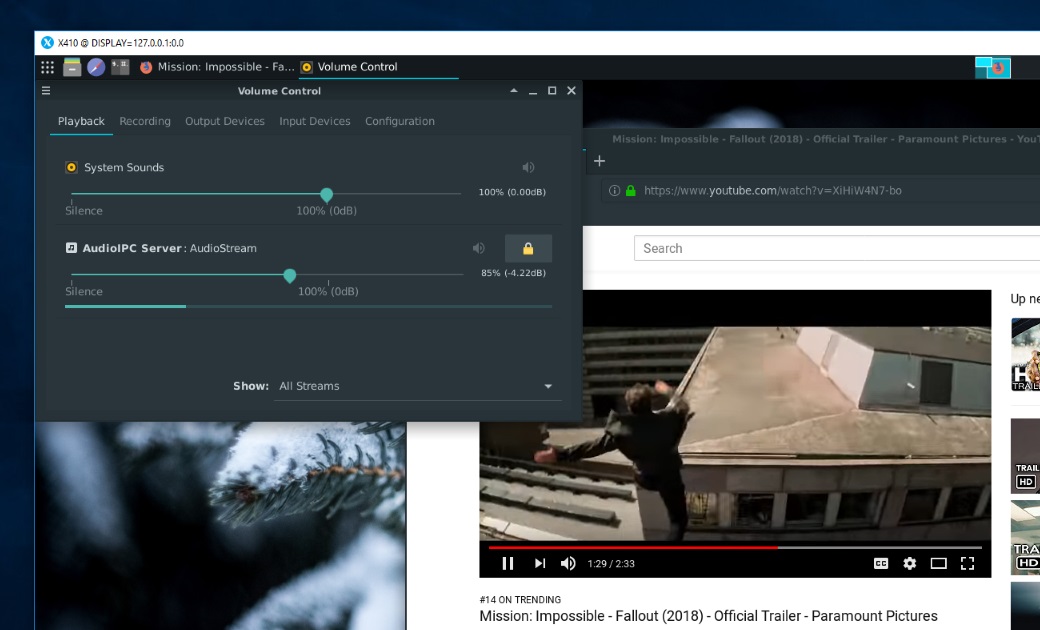
Task: Switch to the Recording tab
Action: tap(145, 121)
